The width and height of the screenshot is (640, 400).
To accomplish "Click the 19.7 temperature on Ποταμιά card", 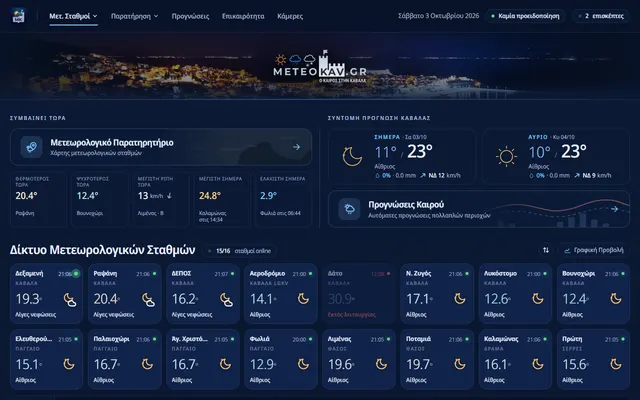I will pyautogui.click(x=418, y=364).
